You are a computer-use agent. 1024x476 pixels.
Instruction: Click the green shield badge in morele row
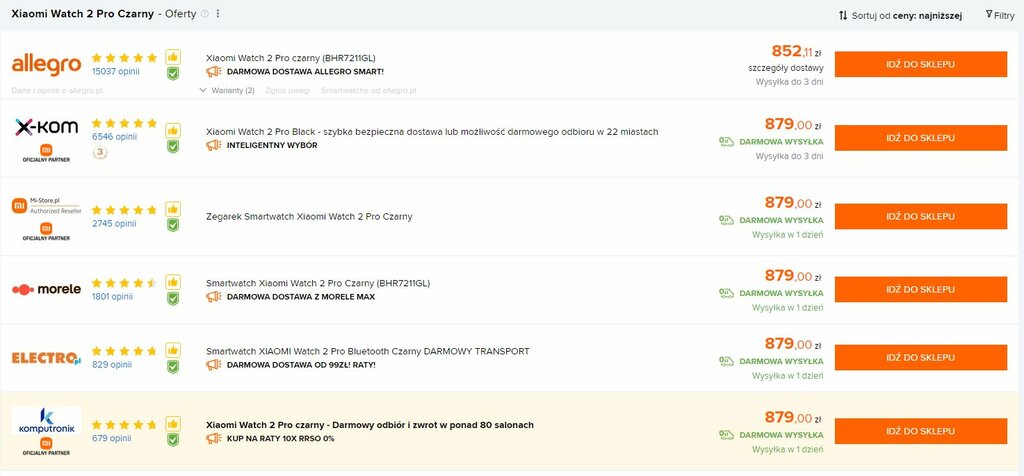point(173,298)
